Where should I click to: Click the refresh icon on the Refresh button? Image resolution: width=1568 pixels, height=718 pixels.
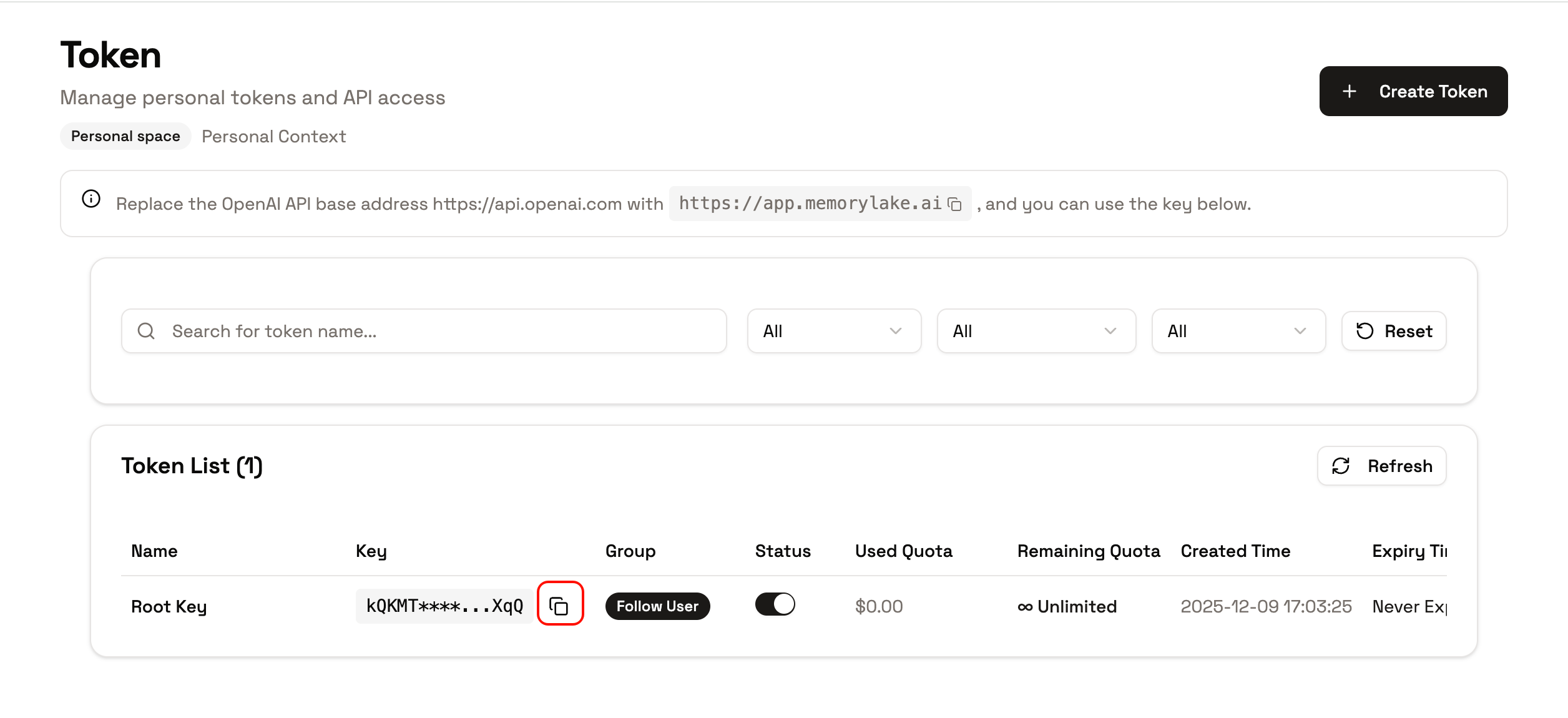pos(1341,465)
